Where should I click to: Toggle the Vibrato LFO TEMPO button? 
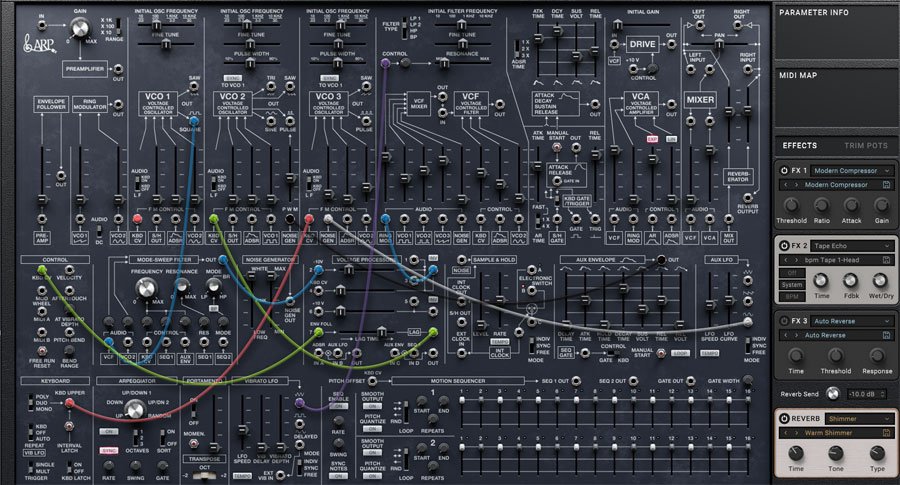tap(242, 476)
